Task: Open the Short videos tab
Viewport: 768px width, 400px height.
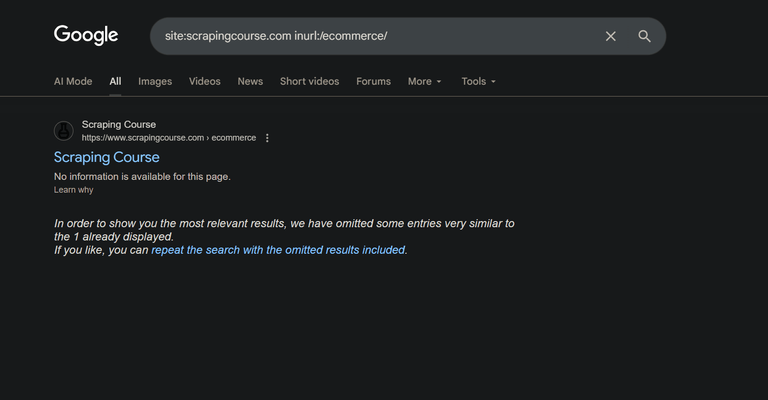Action: click(310, 81)
